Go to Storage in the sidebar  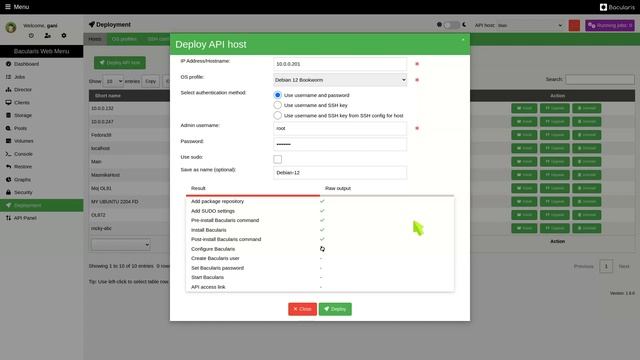(x=42, y=115)
